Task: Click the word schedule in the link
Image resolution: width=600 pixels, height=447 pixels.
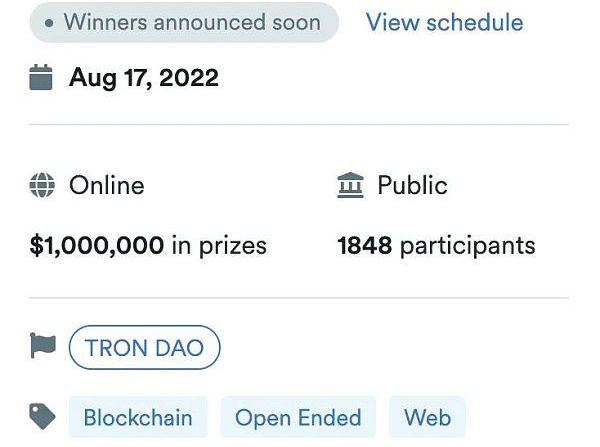Action: (x=475, y=22)
